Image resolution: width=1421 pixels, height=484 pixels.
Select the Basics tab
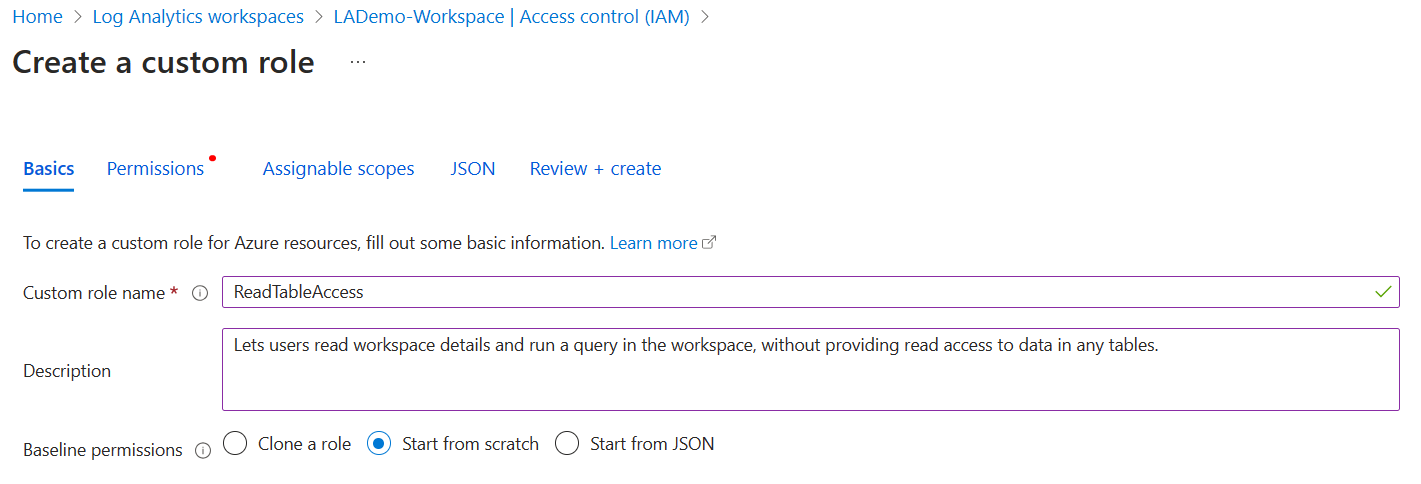[48, 169]
